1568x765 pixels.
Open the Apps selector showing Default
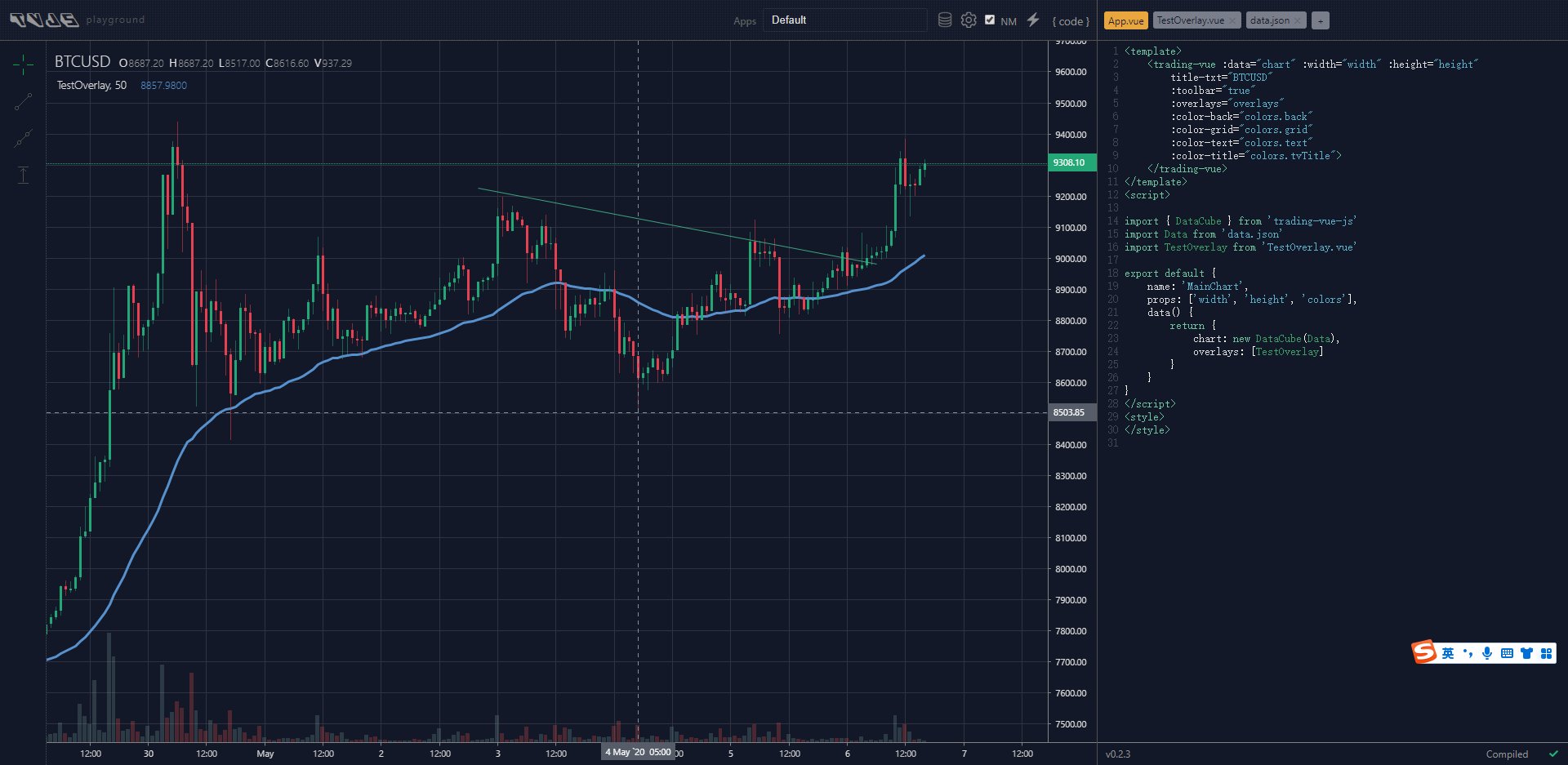click(x=845, y=20)
